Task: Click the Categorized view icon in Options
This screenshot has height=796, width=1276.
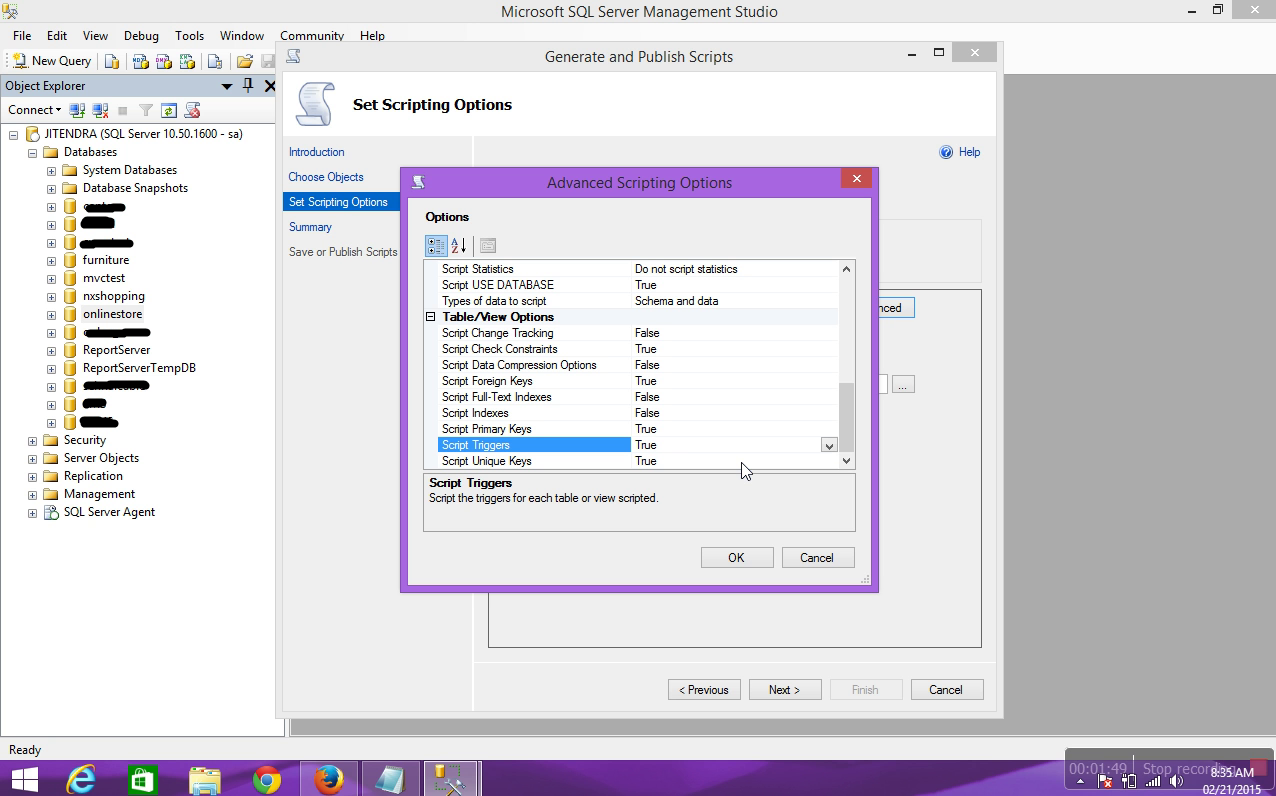Action: pos(436,245)
